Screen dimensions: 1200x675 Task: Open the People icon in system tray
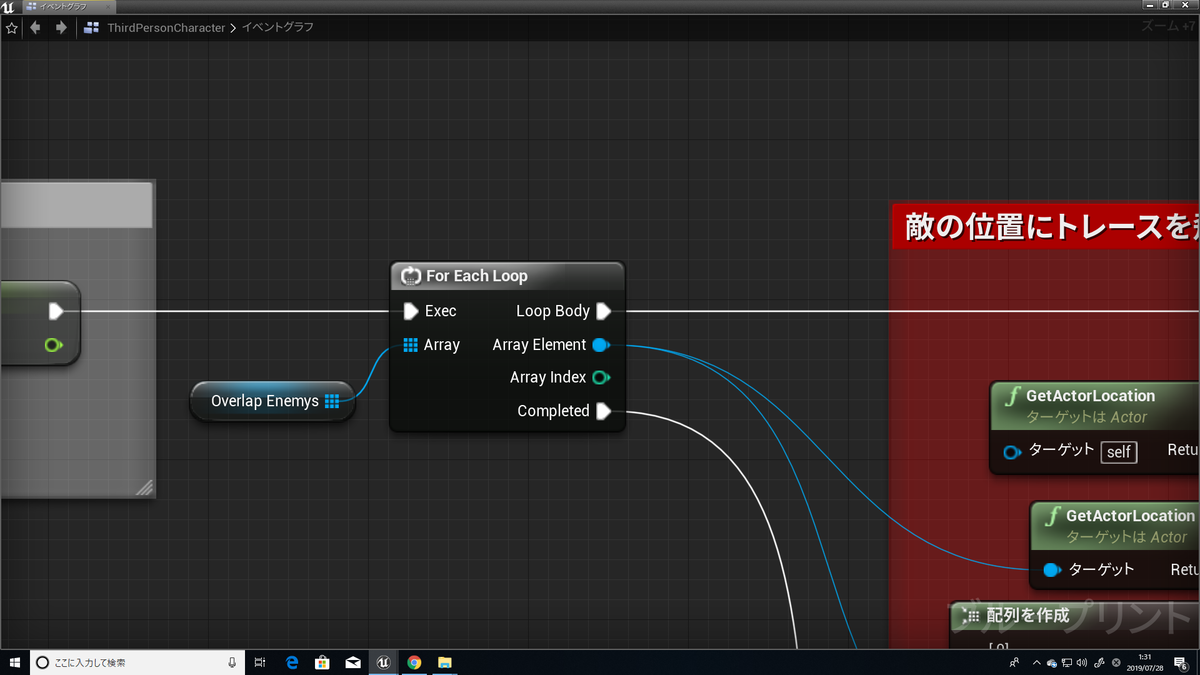tap(1015, 662)
